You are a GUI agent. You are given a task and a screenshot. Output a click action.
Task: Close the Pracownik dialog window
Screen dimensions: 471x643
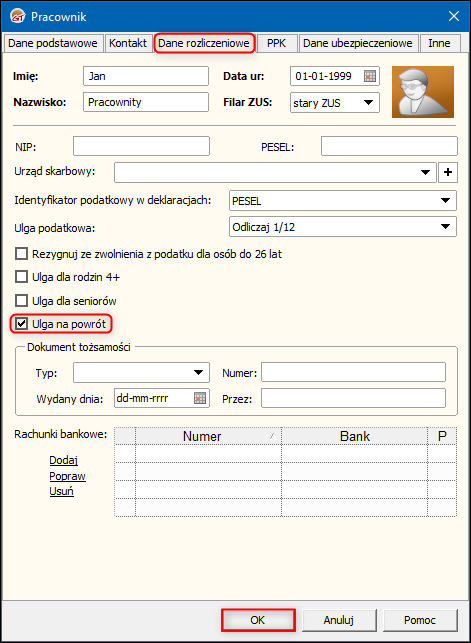[453, 16]
